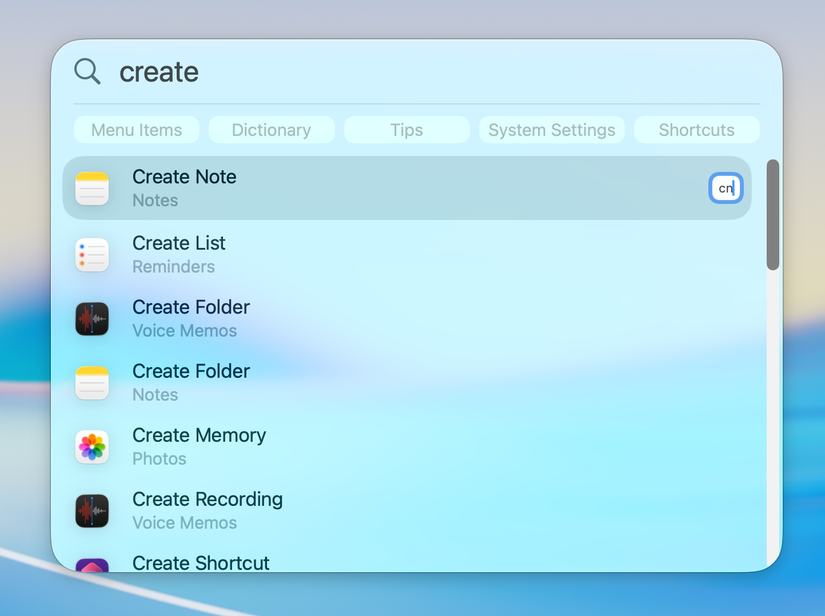Choose the 'Create List' result

(x=407, y=255)
